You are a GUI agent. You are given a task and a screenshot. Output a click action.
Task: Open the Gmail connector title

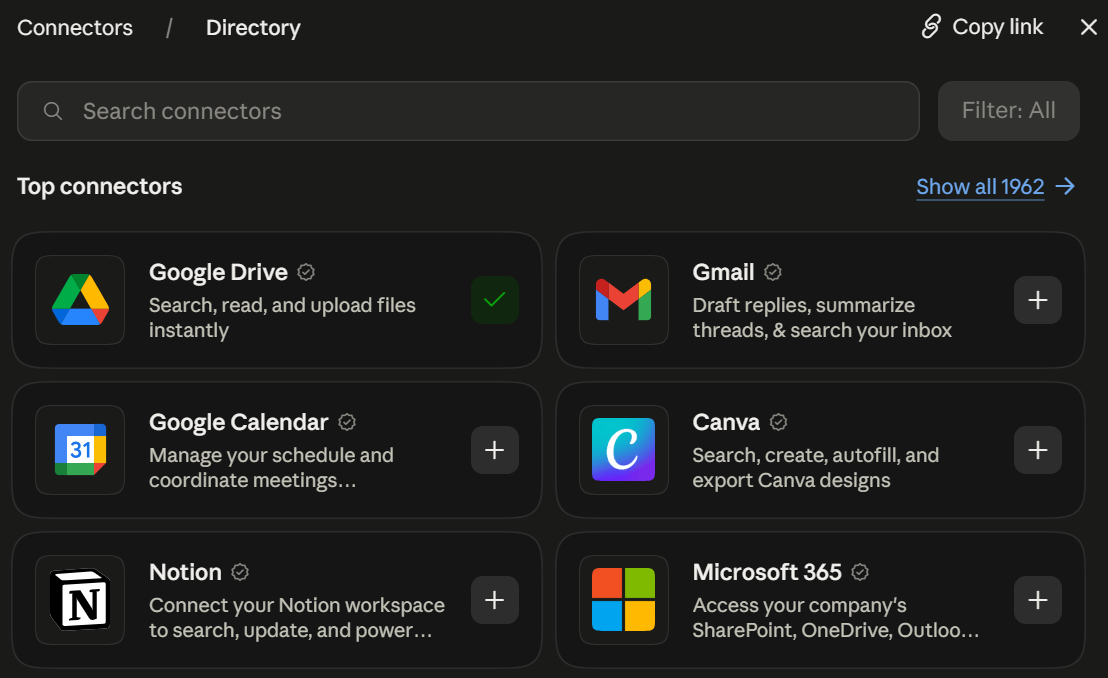(724, 272)
